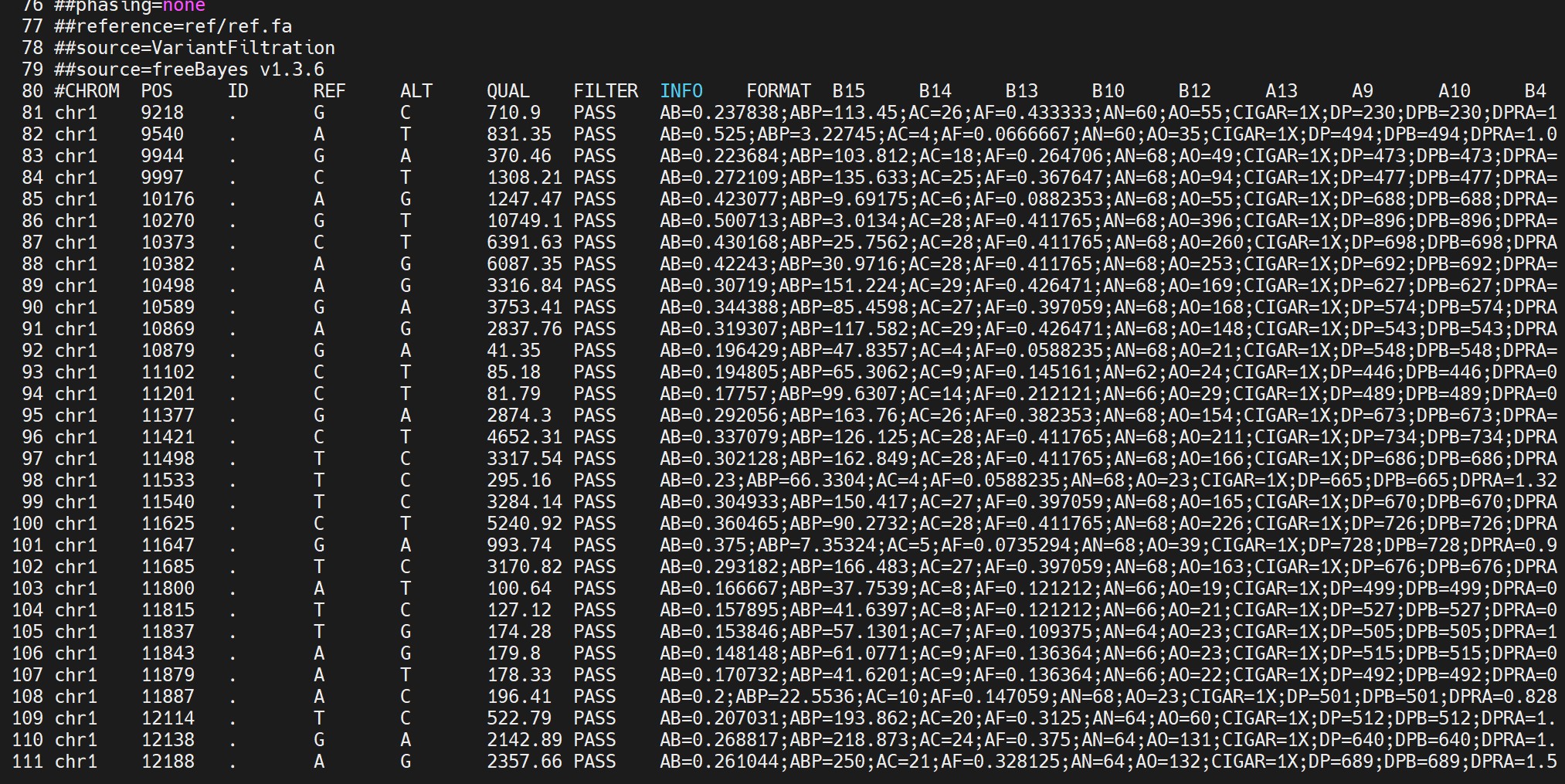
Task: Select QUAL value 993.74
Action: tap(519, 545)
